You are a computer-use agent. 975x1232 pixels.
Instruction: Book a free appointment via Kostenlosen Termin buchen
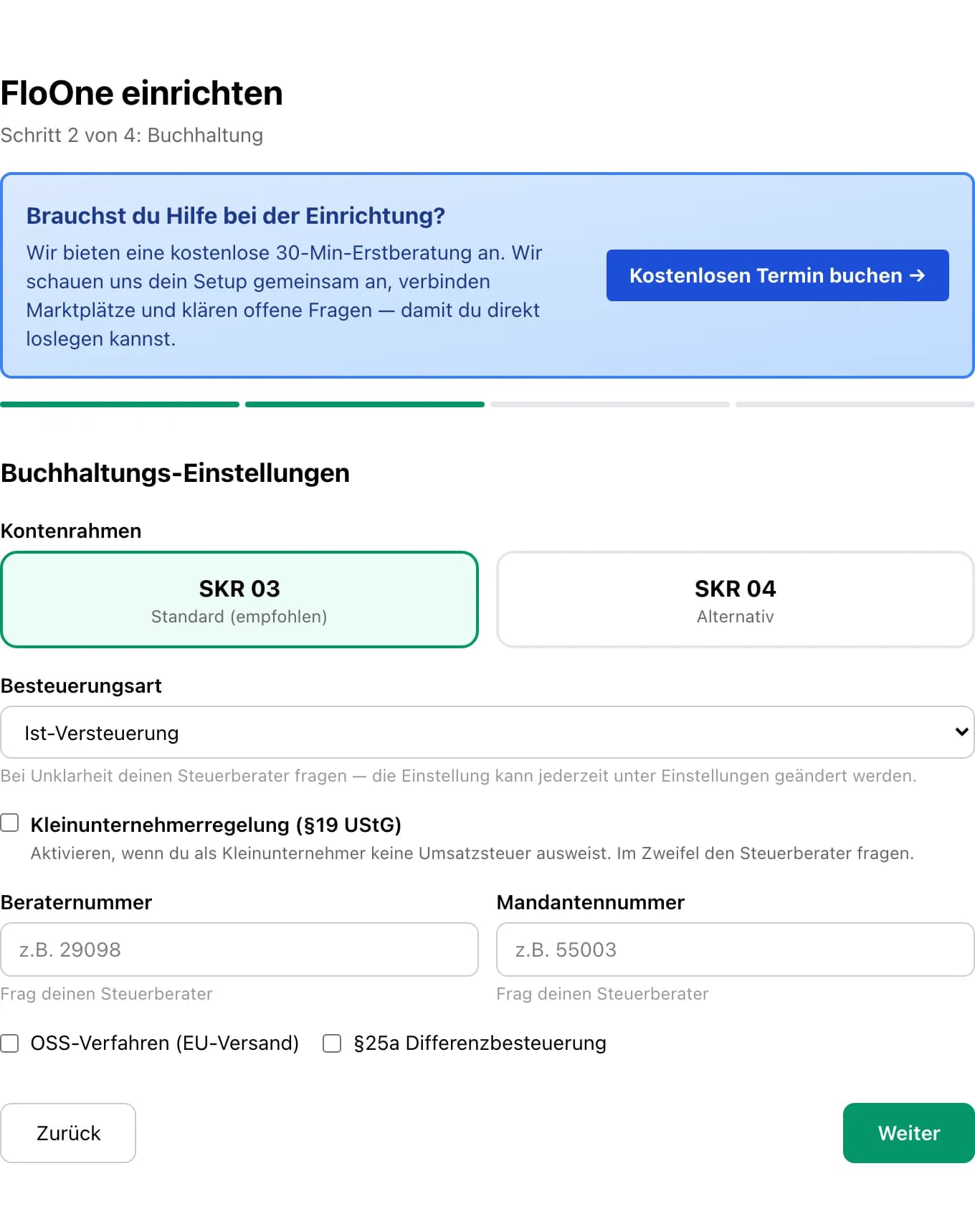point(777,275)
